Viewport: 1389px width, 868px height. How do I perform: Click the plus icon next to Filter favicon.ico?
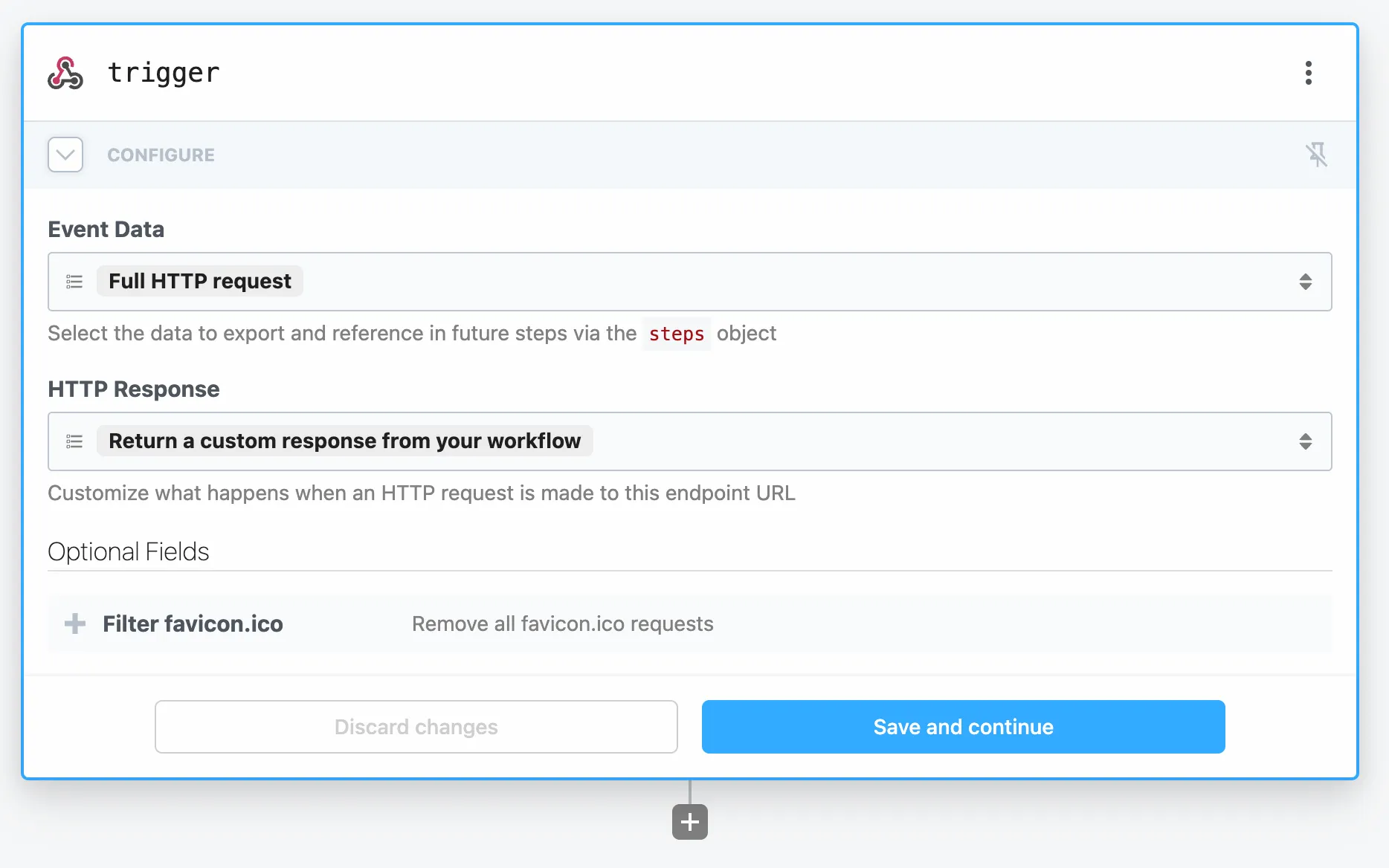[75, 624]
